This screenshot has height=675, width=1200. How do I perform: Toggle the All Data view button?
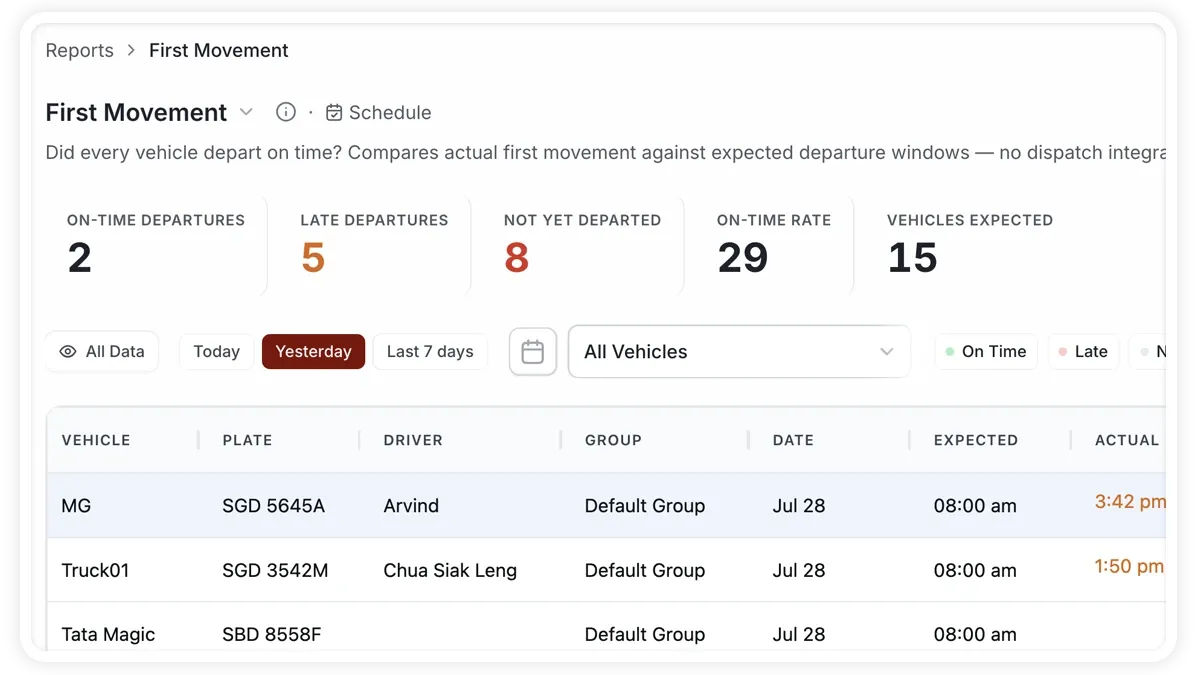point(102,352)
